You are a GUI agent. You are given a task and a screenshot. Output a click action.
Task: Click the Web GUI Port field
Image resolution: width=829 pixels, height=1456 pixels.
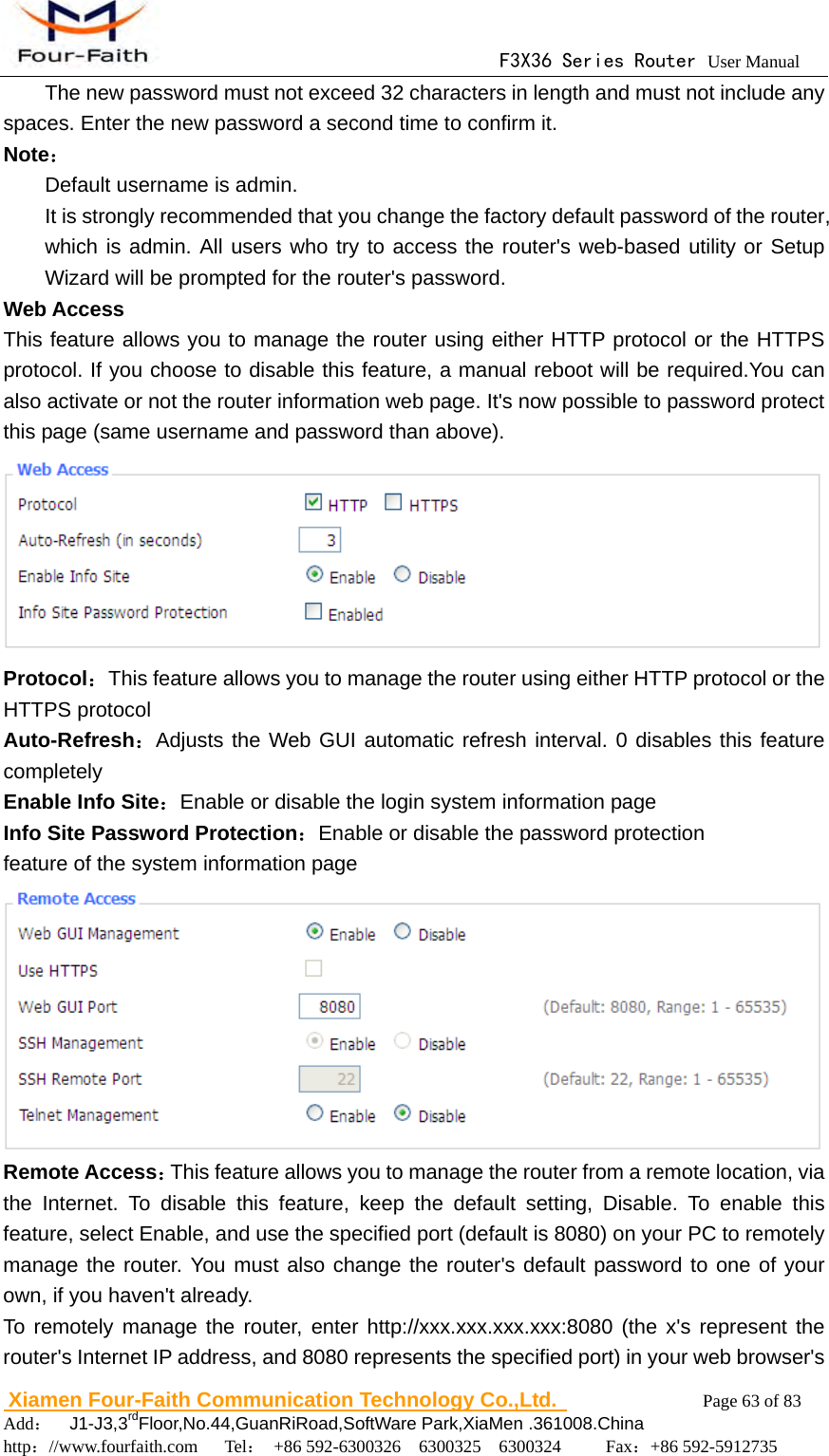click(x=330, y=1006)
